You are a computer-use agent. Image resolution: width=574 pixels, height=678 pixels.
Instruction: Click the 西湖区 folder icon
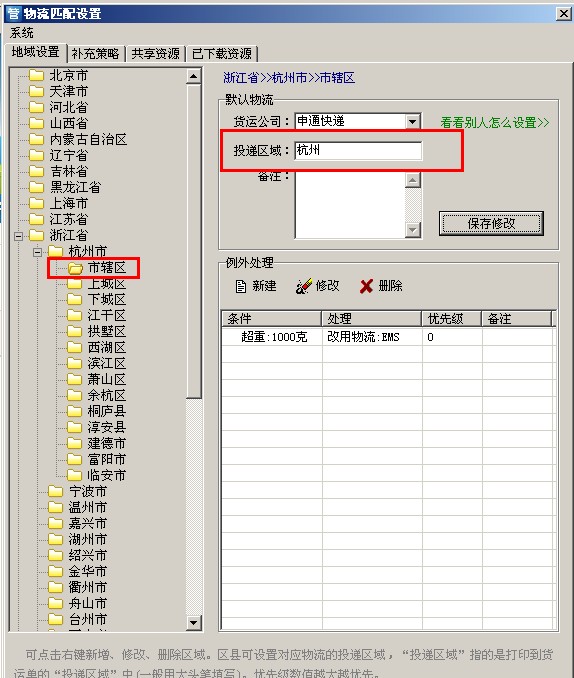tap(74, 347)
